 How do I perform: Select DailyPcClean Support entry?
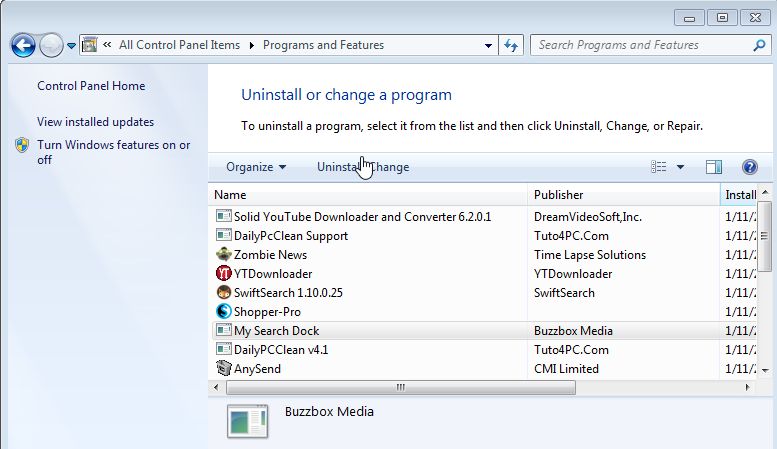pos(291,236)
